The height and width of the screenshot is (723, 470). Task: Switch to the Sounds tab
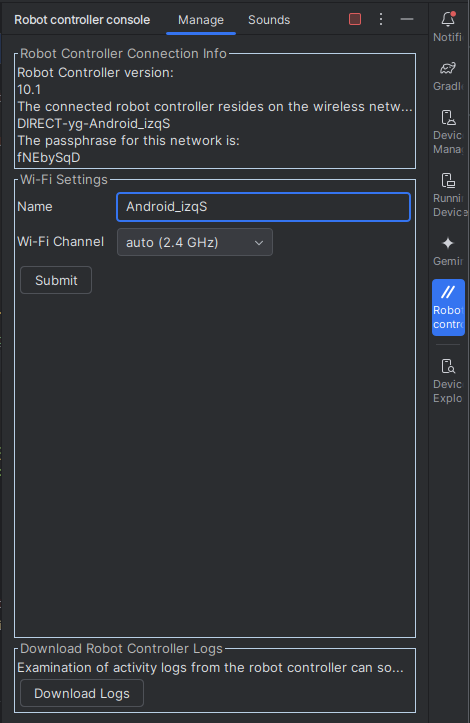pyautogui.click(x=269, y=20)
